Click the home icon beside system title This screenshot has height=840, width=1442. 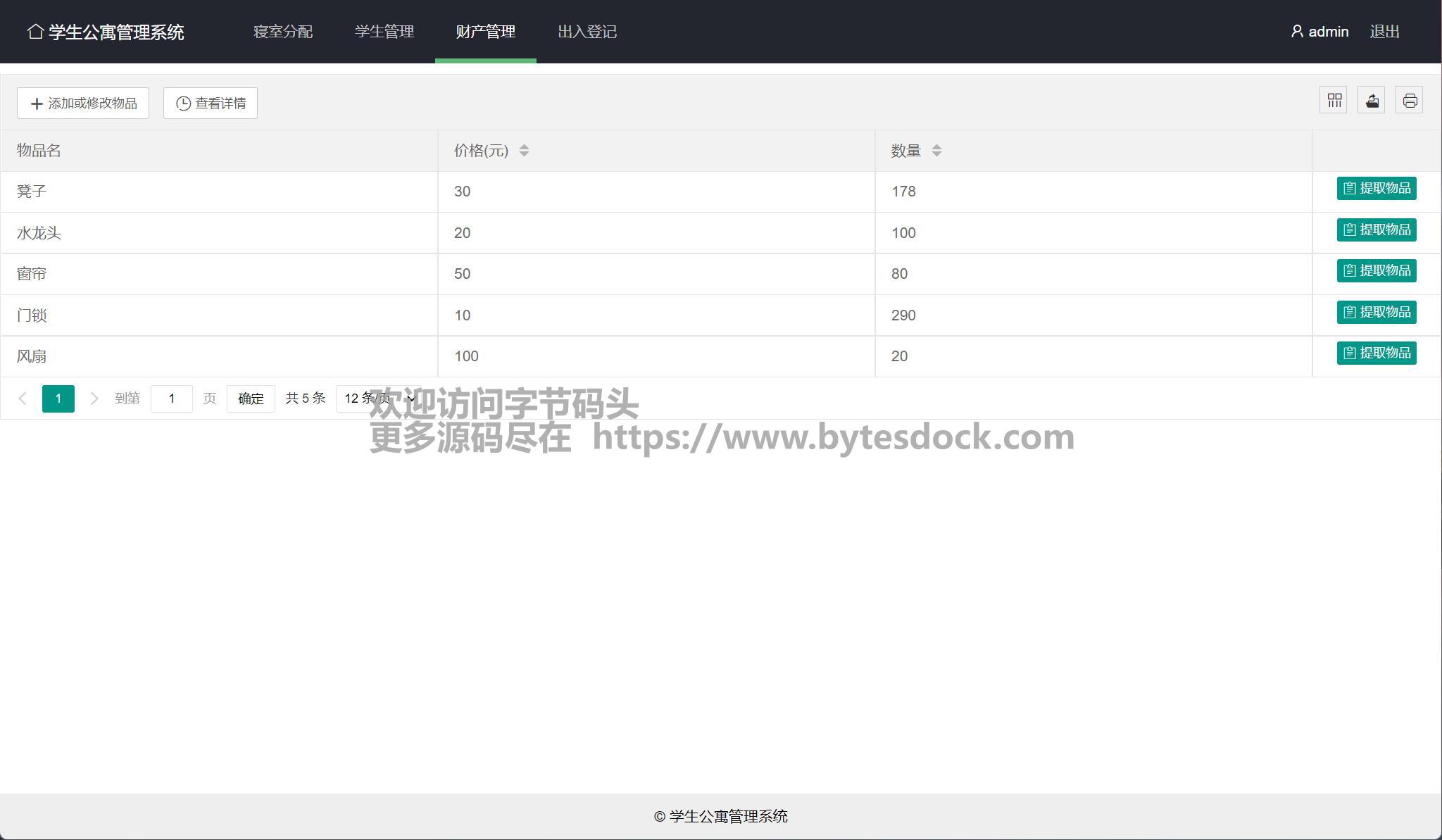tap(35, 32)
